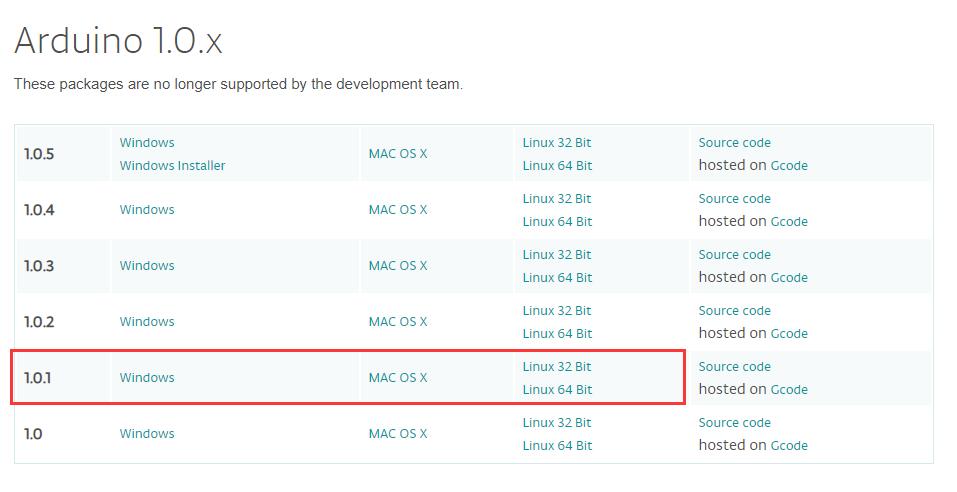This screenshot has width=957, height=492.
Task: Get Linux 32 Bit for version 1.0
Action: 557,424
